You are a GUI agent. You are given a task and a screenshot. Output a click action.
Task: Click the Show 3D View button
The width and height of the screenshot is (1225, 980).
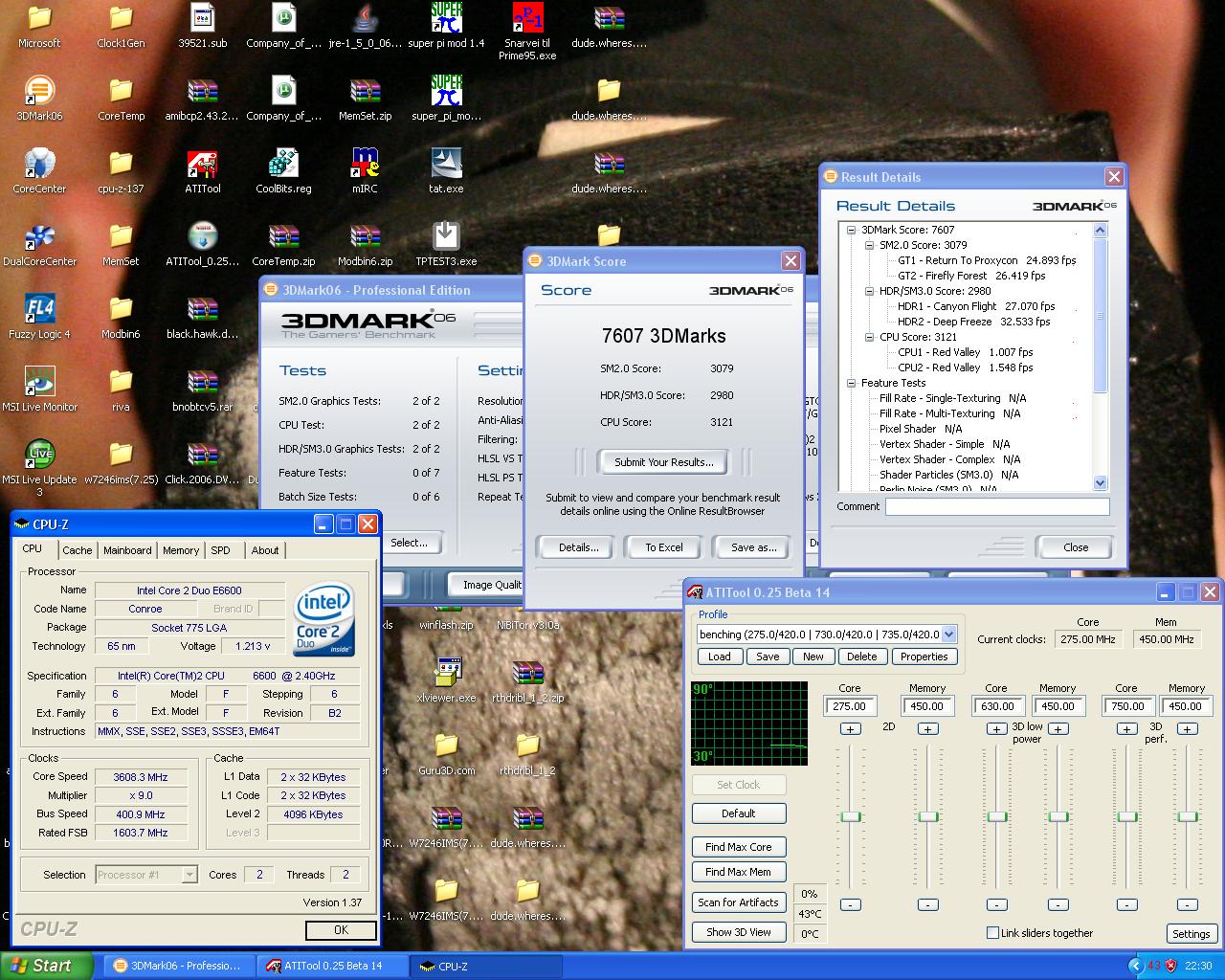coord(738,931)
